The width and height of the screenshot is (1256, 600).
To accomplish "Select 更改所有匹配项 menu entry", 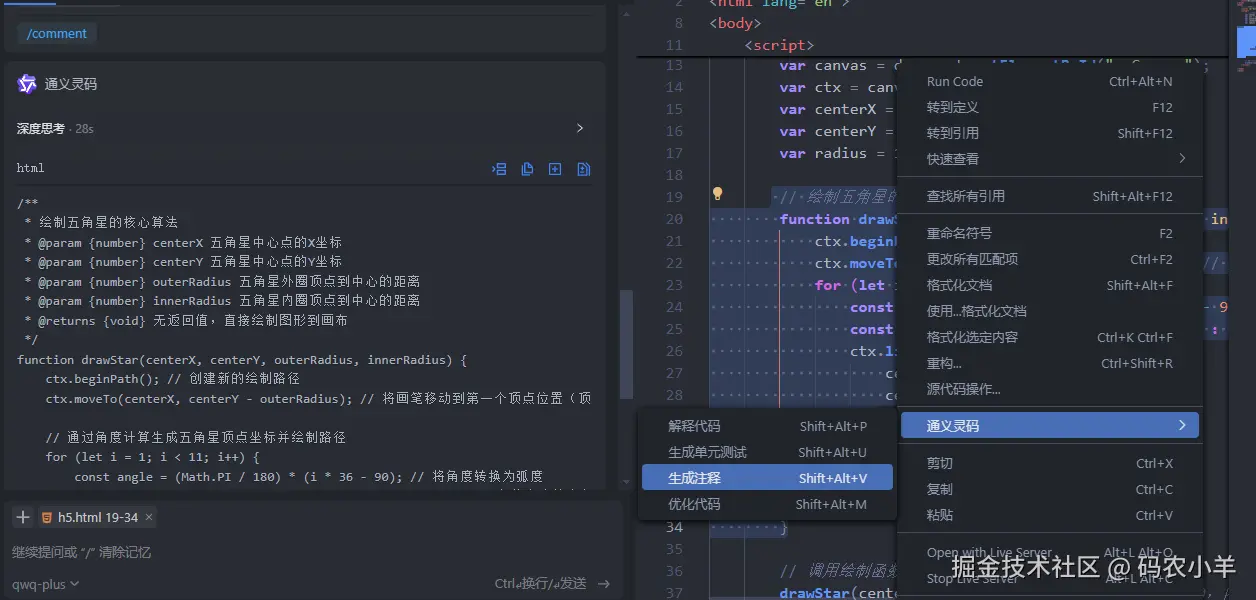I will click(x=1049, y=259).
